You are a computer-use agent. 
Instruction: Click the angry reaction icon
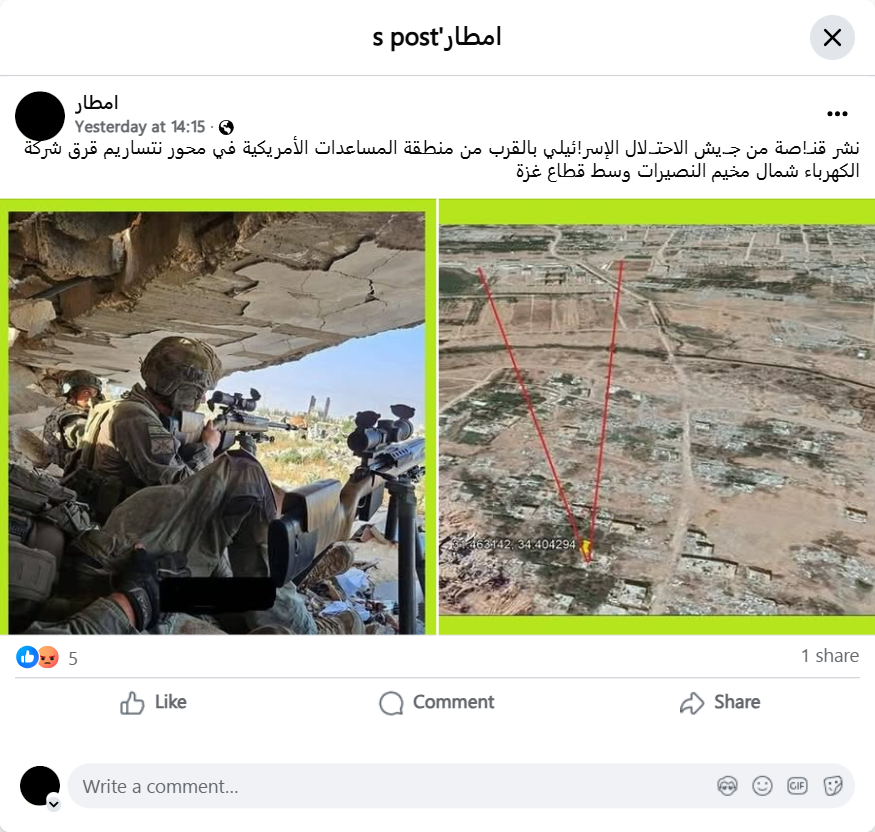coord(49,657)
